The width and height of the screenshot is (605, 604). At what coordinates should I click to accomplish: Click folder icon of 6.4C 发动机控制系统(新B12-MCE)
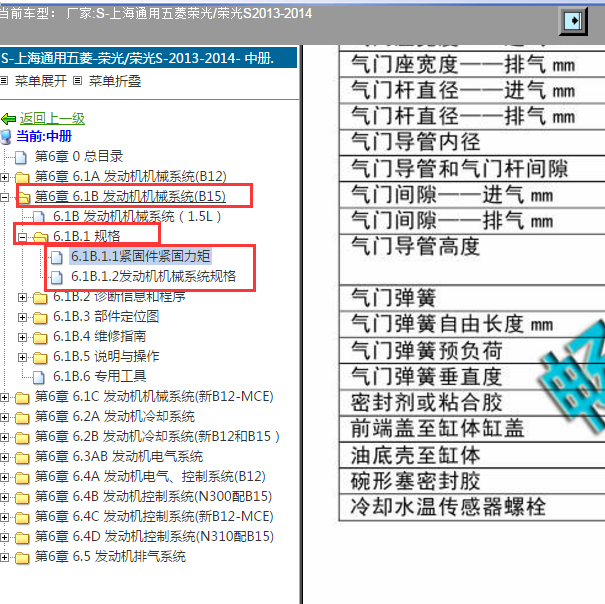(22, 518)
